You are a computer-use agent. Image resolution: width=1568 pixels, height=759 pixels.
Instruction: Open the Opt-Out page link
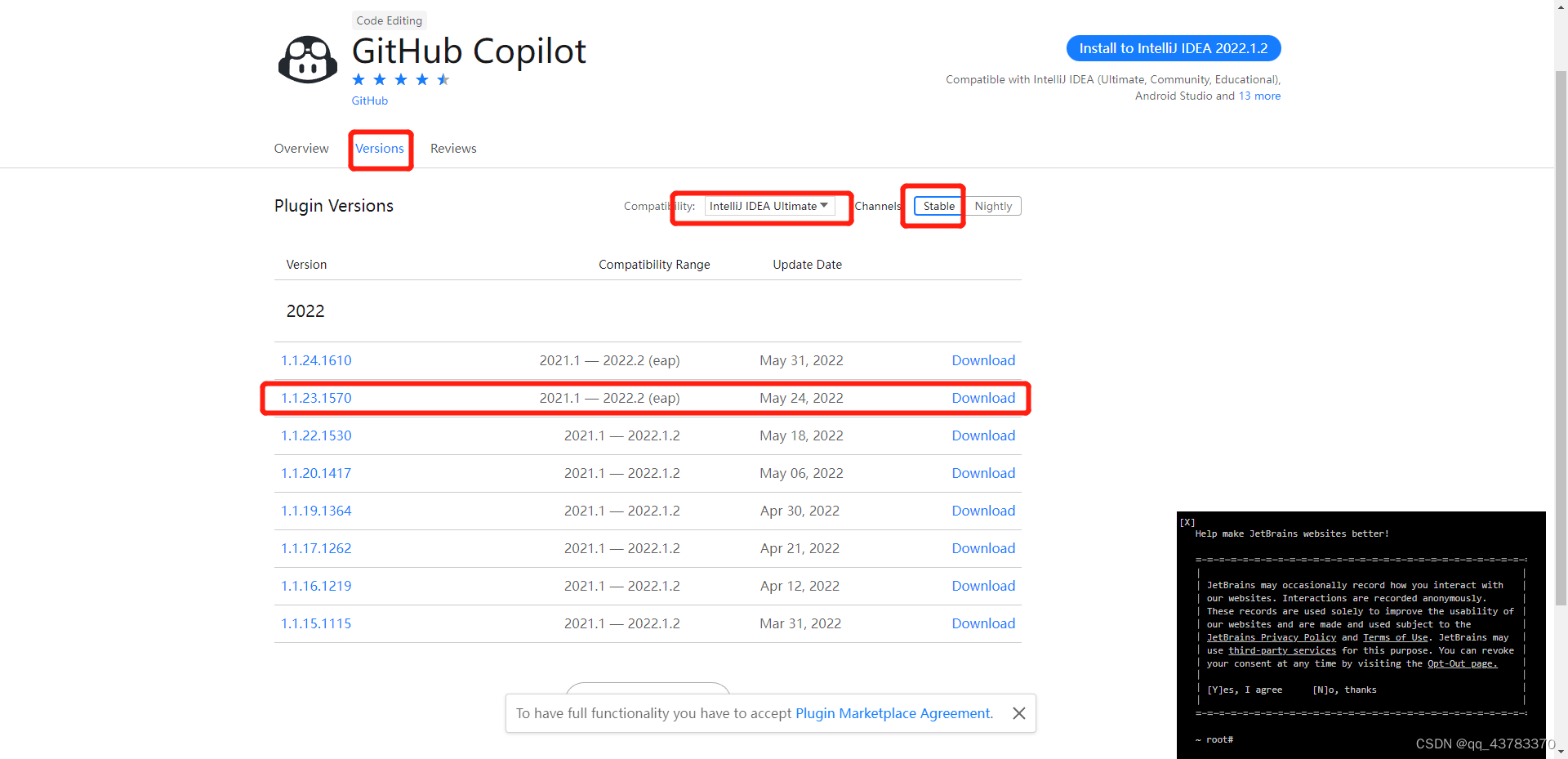click(x=1462, y=663)
